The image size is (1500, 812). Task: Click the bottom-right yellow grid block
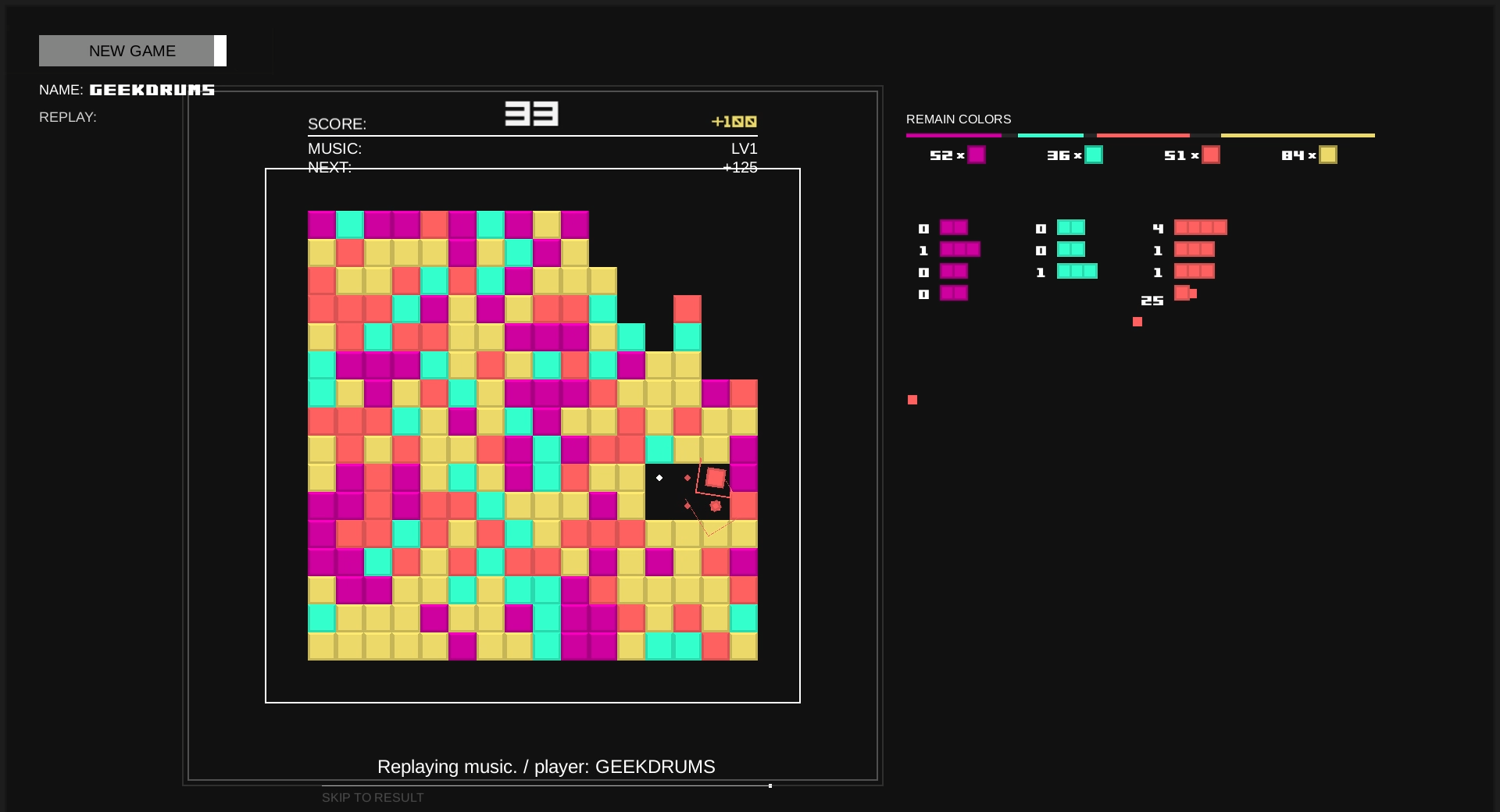coord(744,646)
